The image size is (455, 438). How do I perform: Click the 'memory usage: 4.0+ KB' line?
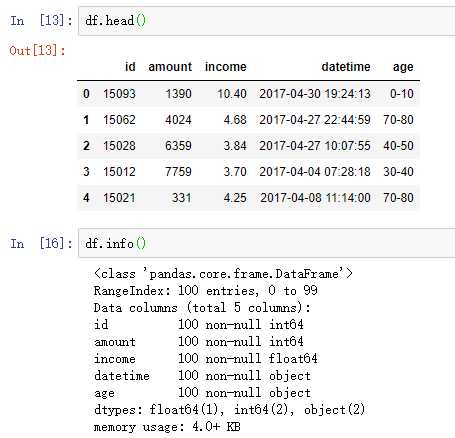pyautogui.click(x=167, y=427)
